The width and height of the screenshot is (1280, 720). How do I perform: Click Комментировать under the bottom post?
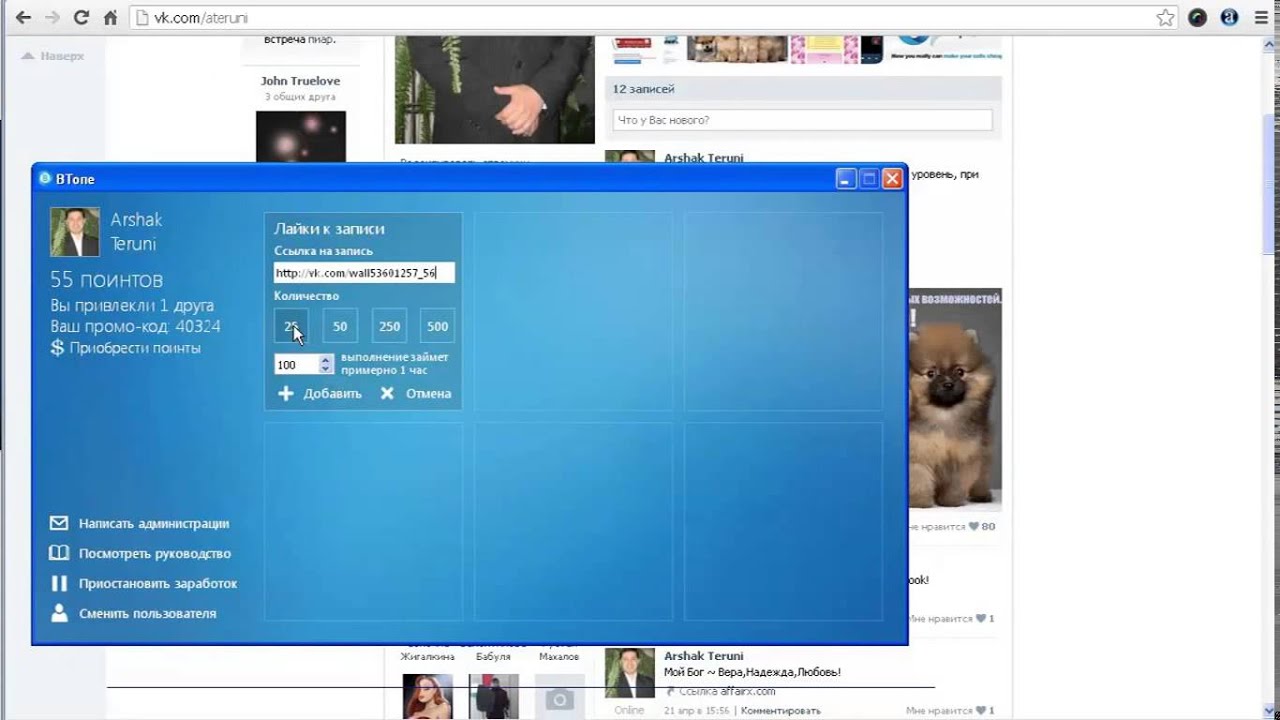click(x=780, y=710)
